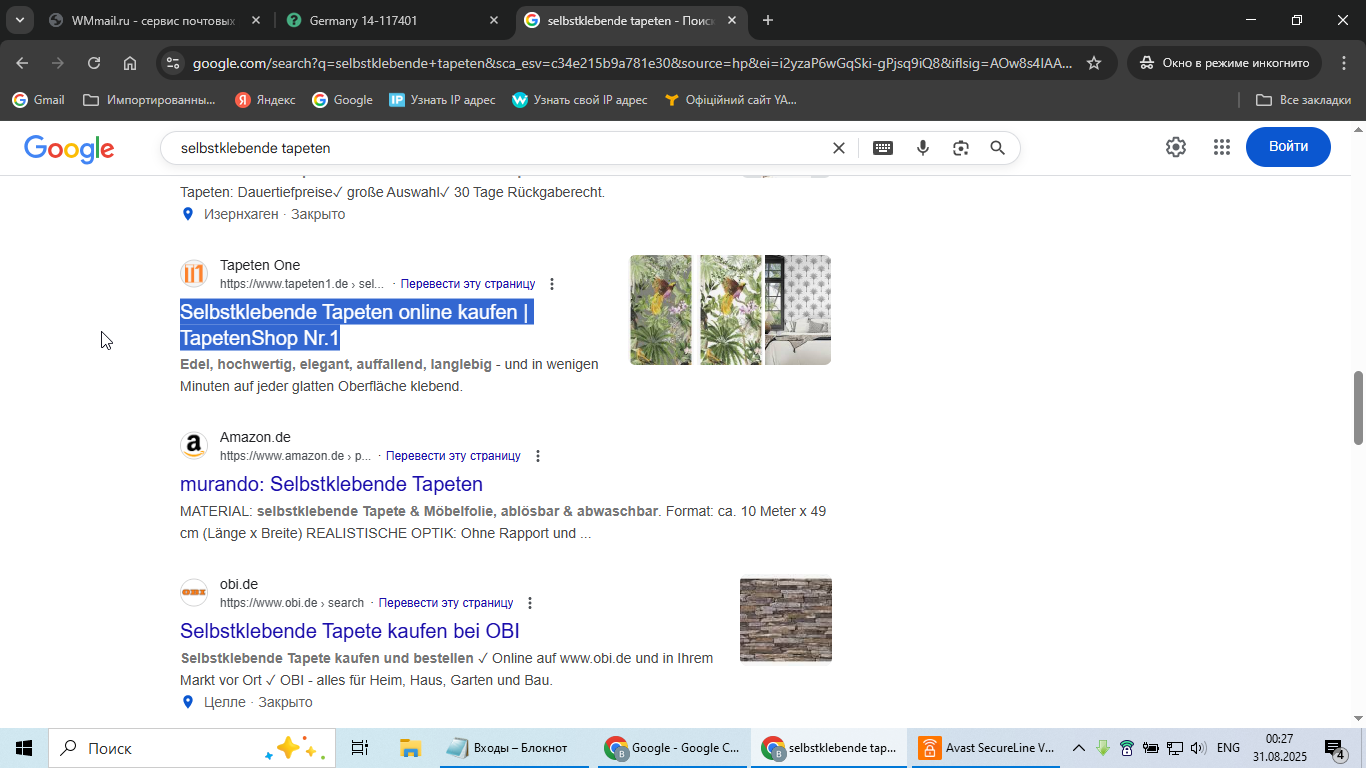Close the Germany 14-117401 tab
The width and height of the screenshot is (1366, 768).
click(494, 20)
